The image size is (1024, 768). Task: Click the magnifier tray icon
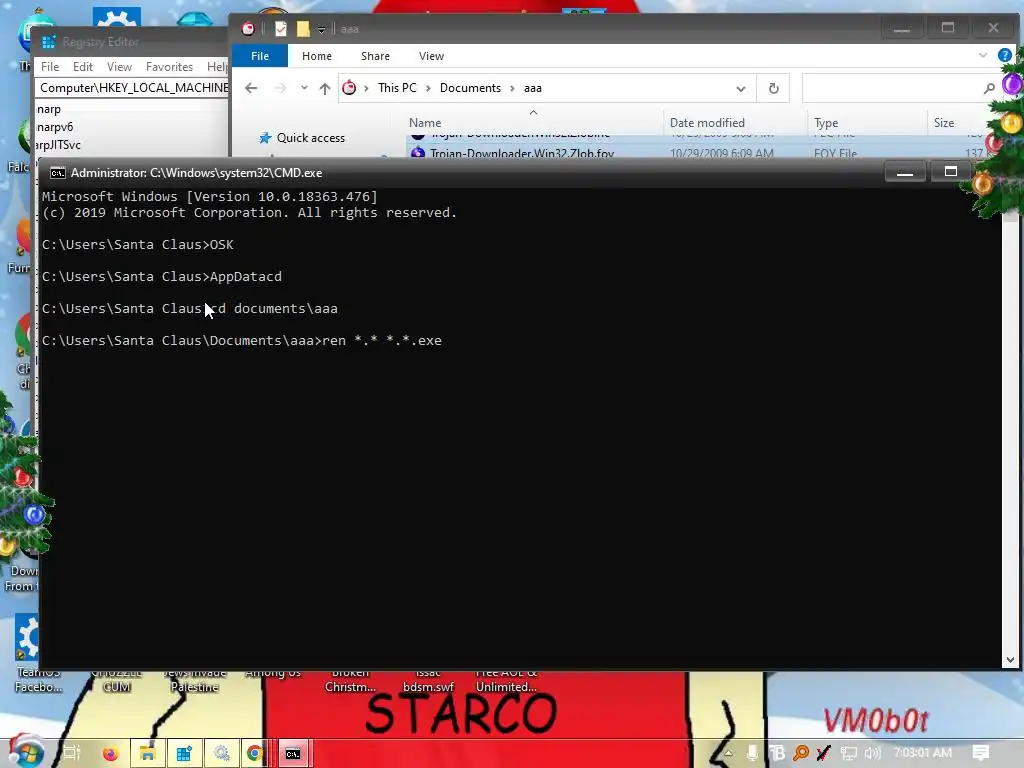pyautogui.click(x=801, y=753)
